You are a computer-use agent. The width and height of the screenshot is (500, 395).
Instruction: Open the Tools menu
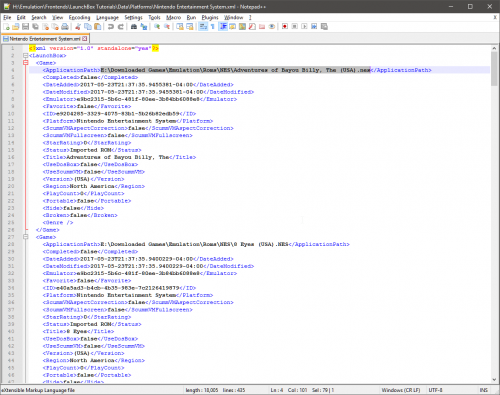(x=154, y=17)
